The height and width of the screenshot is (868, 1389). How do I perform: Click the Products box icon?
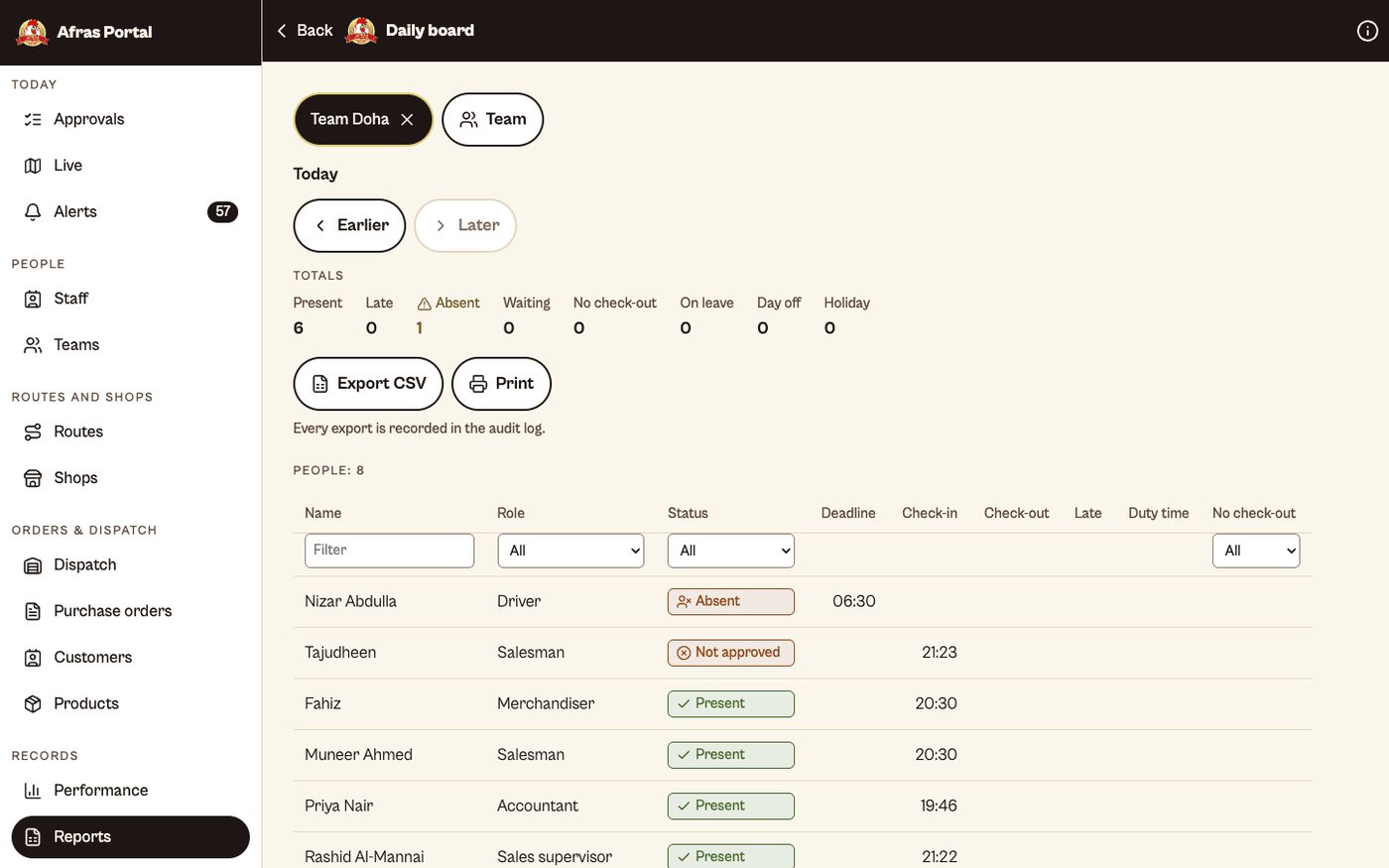[33, 703]
